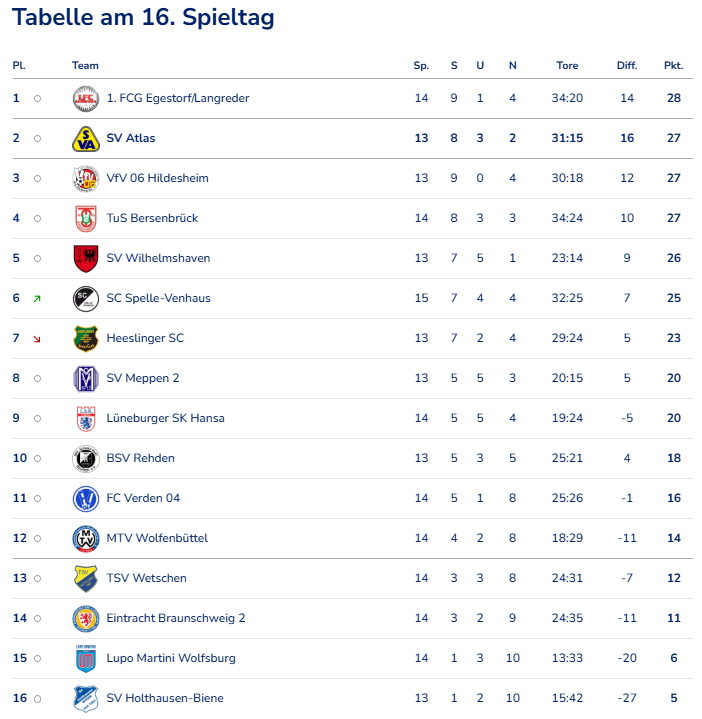Click the Tore column header
This screenshot has width=702, height=719.
coord(567,66)
